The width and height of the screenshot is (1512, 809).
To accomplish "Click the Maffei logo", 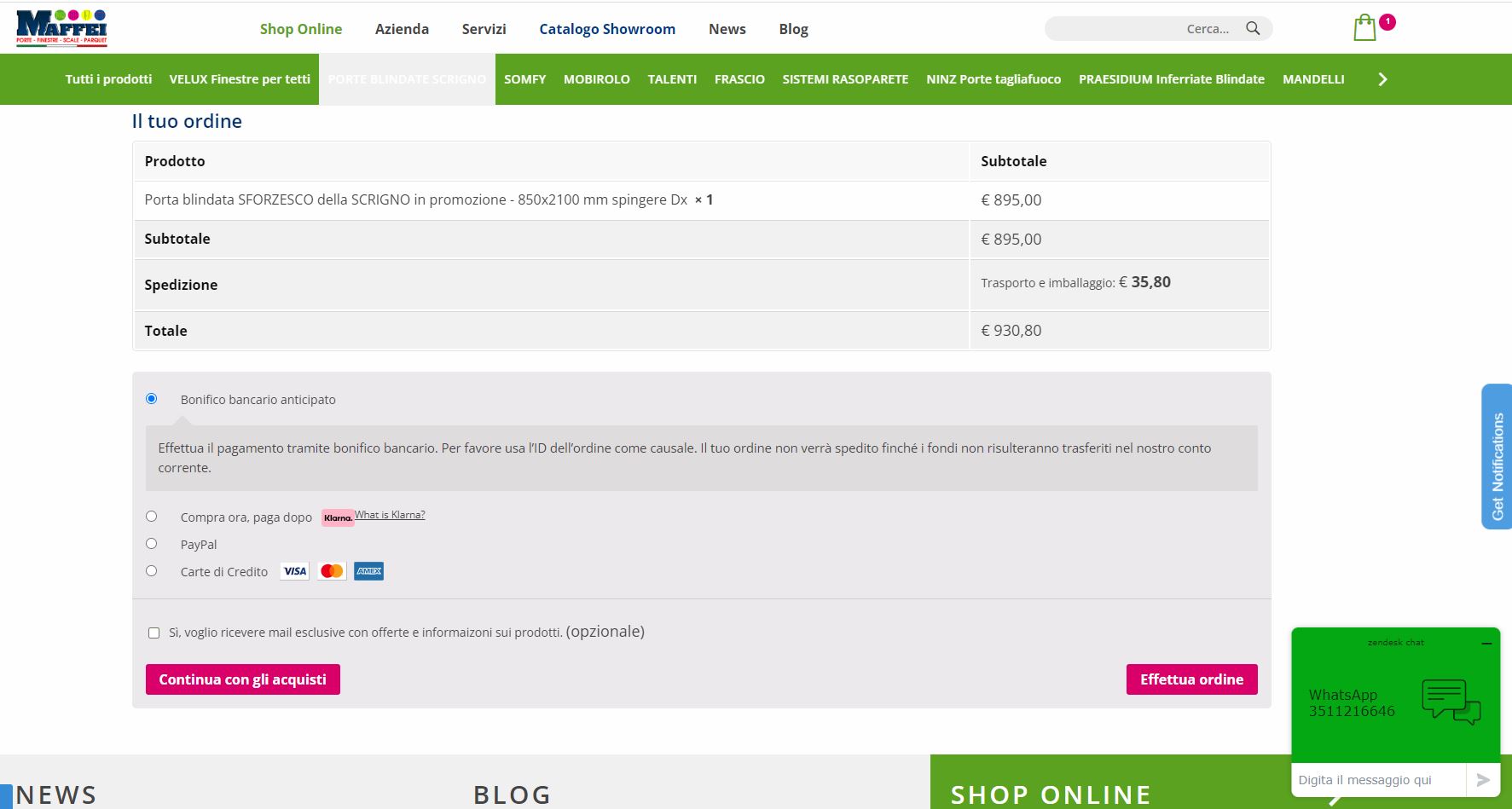I will 61,28.
